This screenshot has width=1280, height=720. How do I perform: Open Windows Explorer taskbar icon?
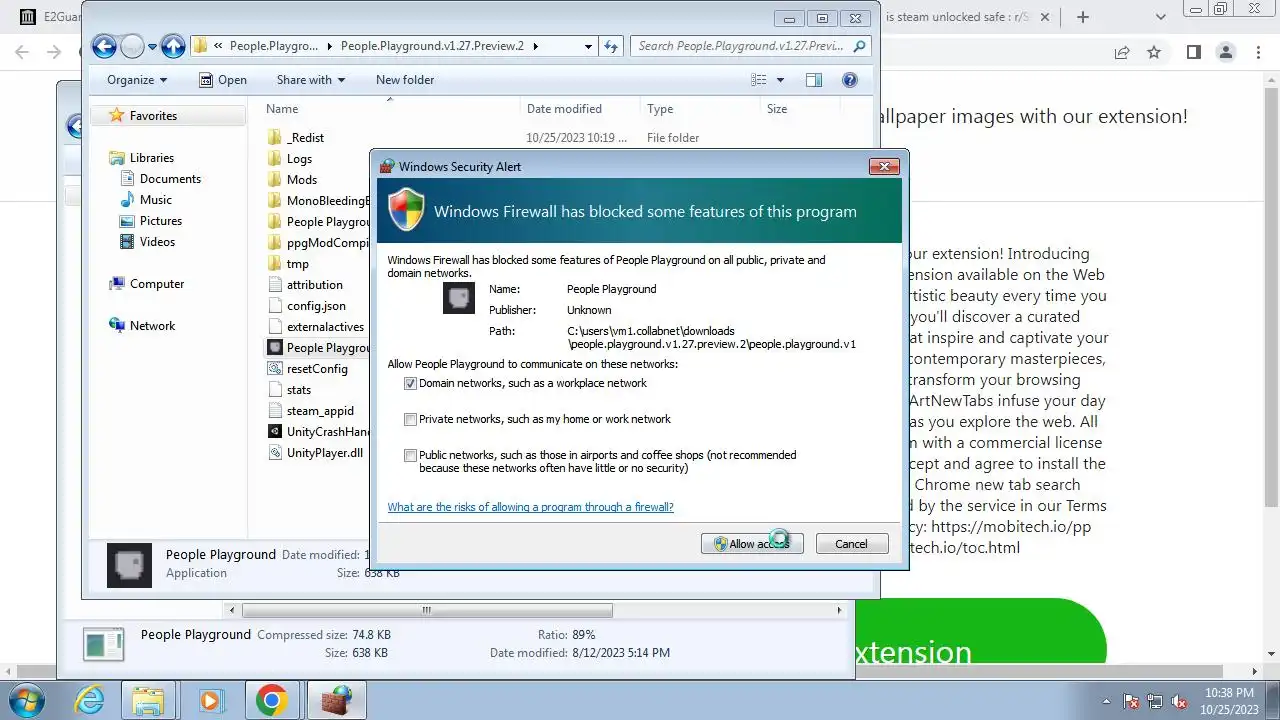(x=149, y=700)
